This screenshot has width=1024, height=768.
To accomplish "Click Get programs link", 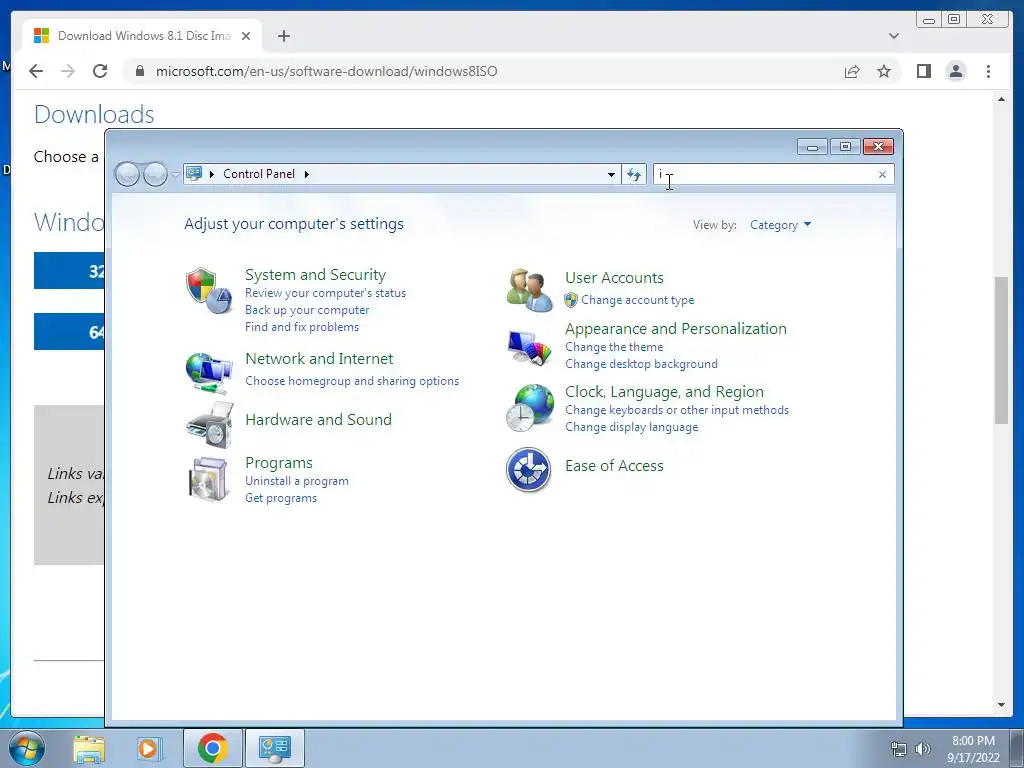I will tap(281, 498).
